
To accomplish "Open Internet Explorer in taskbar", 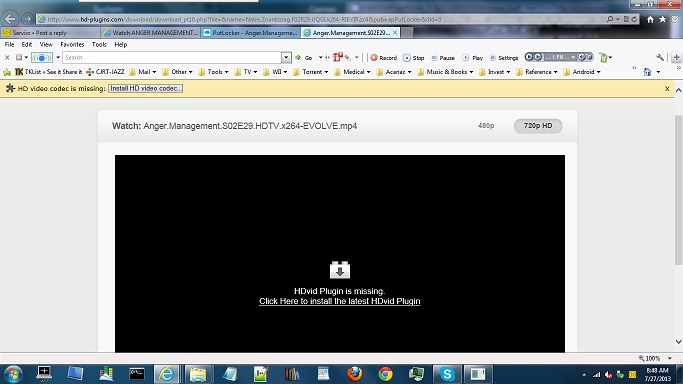I will point(166,374).
